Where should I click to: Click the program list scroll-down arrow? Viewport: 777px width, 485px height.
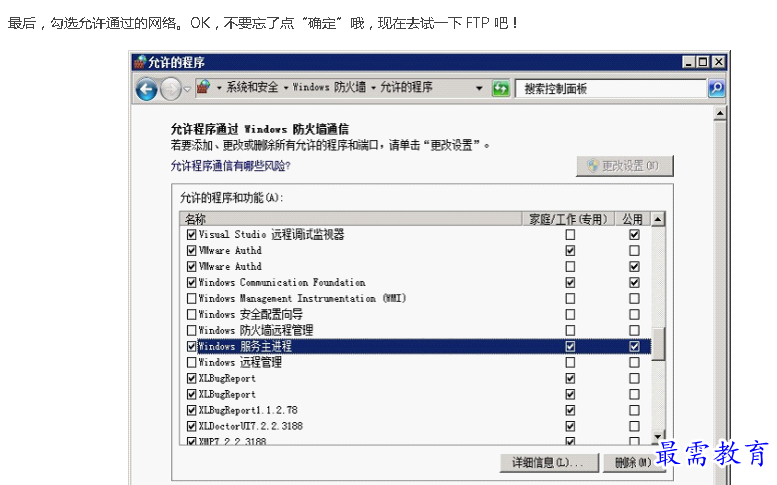point(658,436)
